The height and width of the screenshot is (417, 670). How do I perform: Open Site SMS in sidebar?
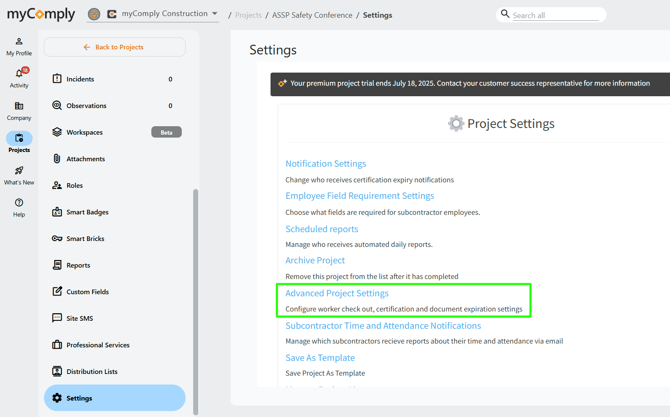(79, 318)
